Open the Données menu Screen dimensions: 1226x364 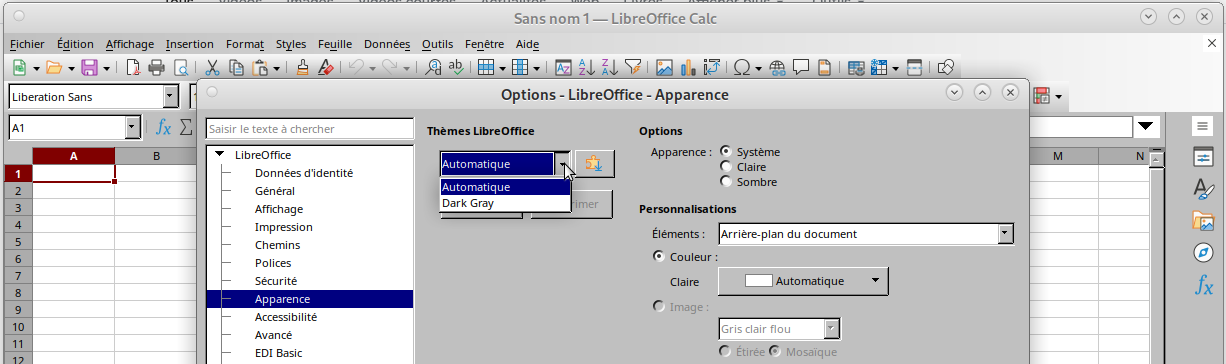[x=387, y=44]
